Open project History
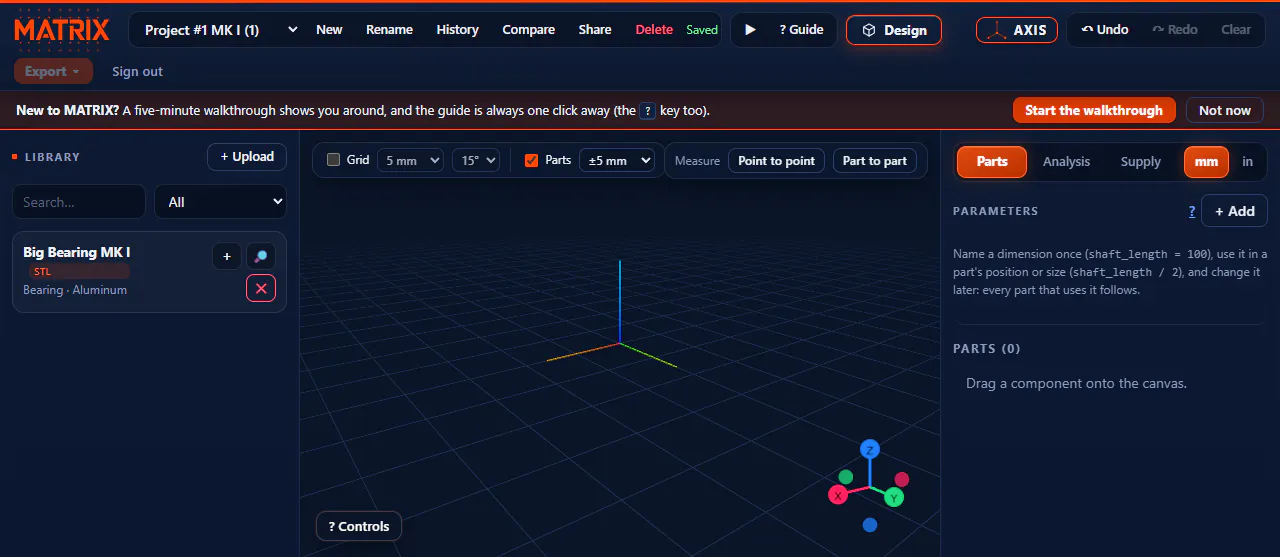 pos(457,30)
